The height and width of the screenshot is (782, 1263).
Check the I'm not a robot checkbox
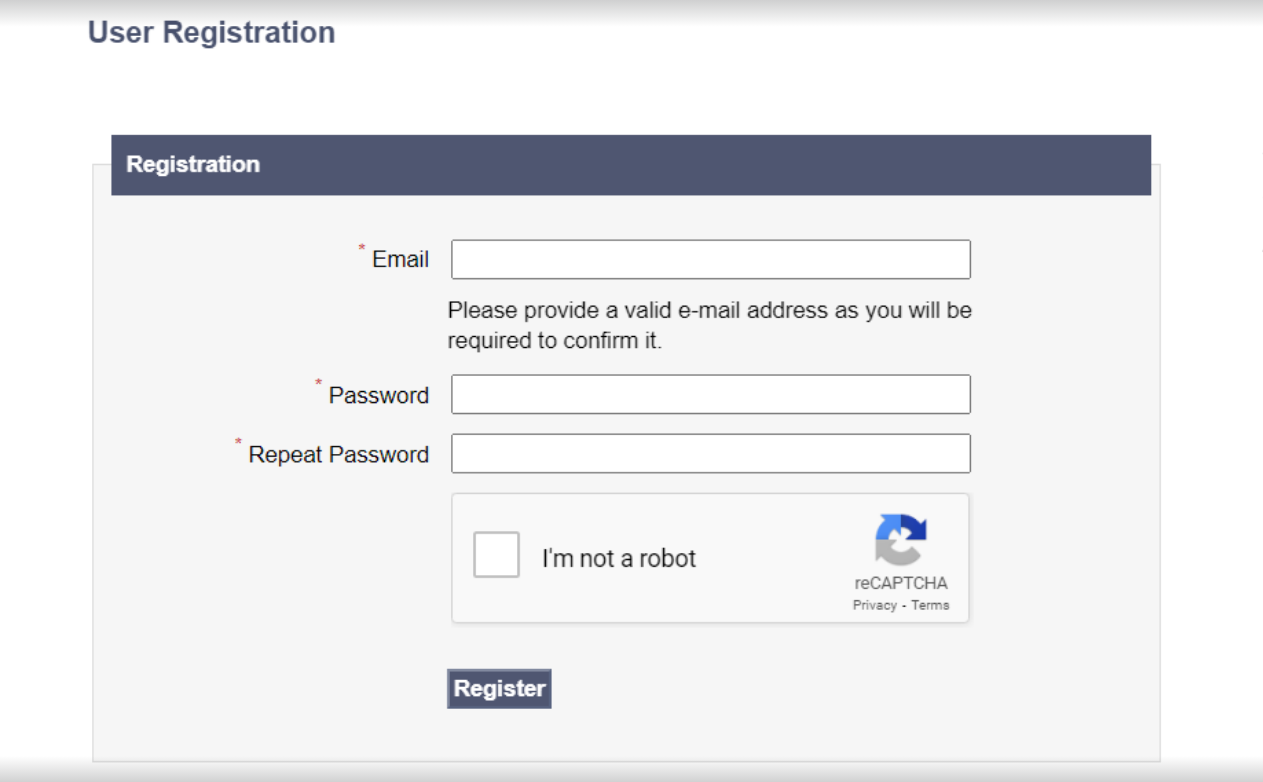click(496, 555)
